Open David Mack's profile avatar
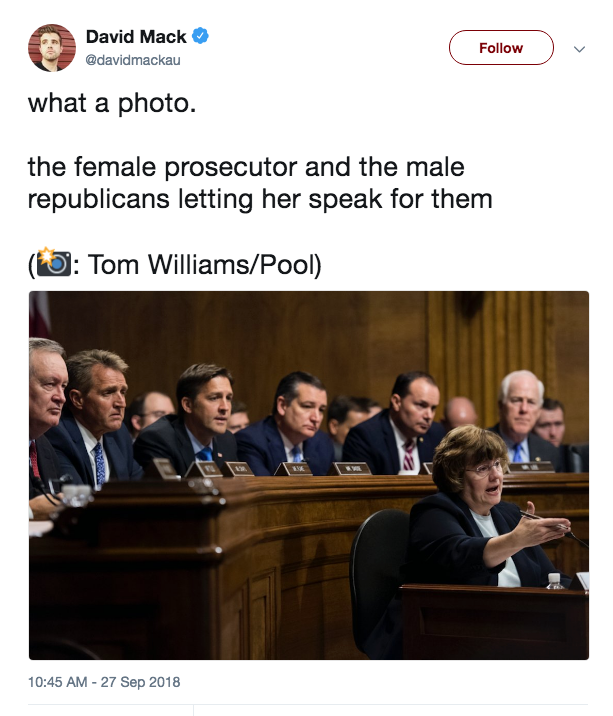This screenshot has height=716, width=613. point(52,48)
